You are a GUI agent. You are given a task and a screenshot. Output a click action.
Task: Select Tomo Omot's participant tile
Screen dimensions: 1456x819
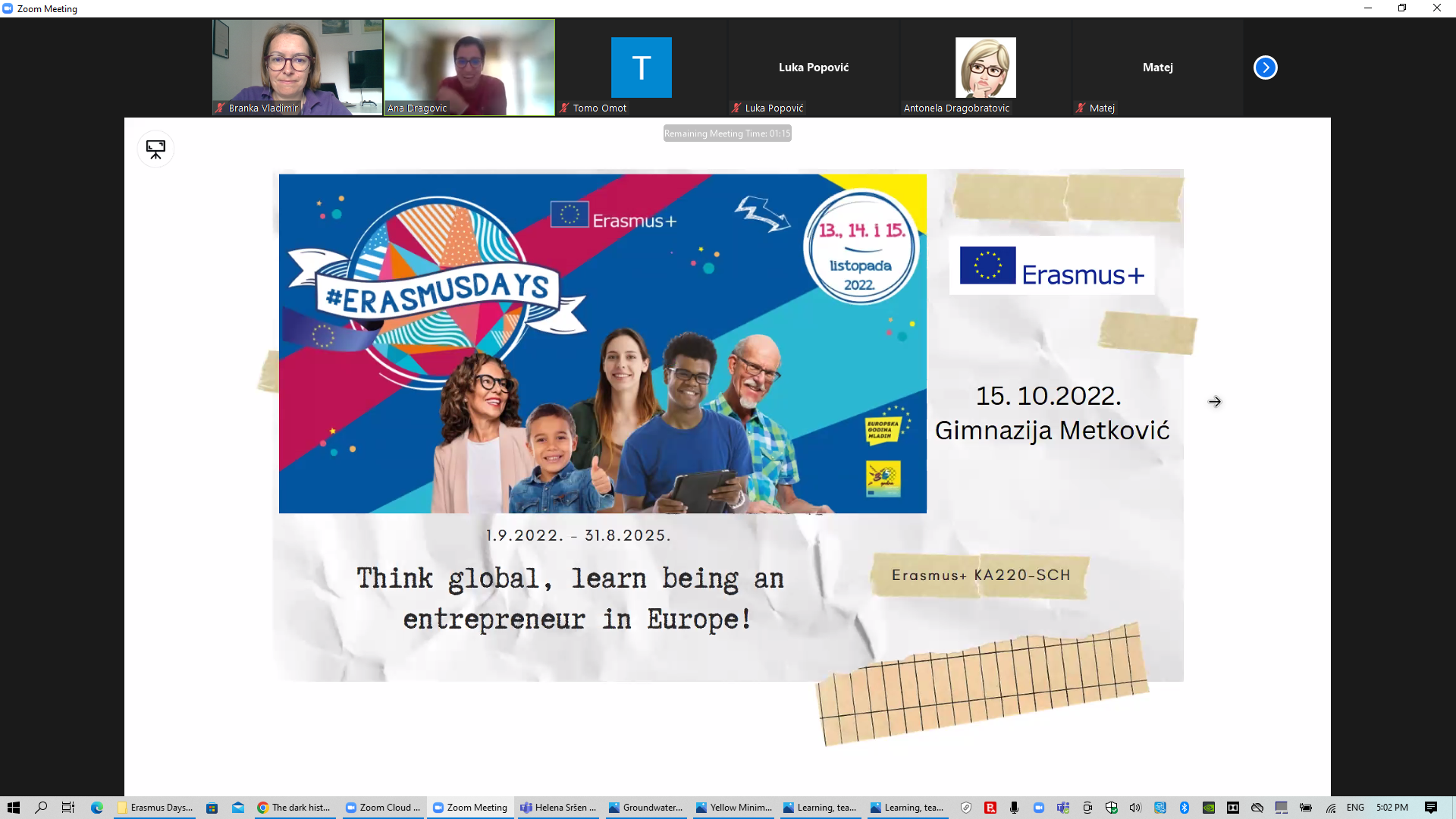(x=642, y=67)
